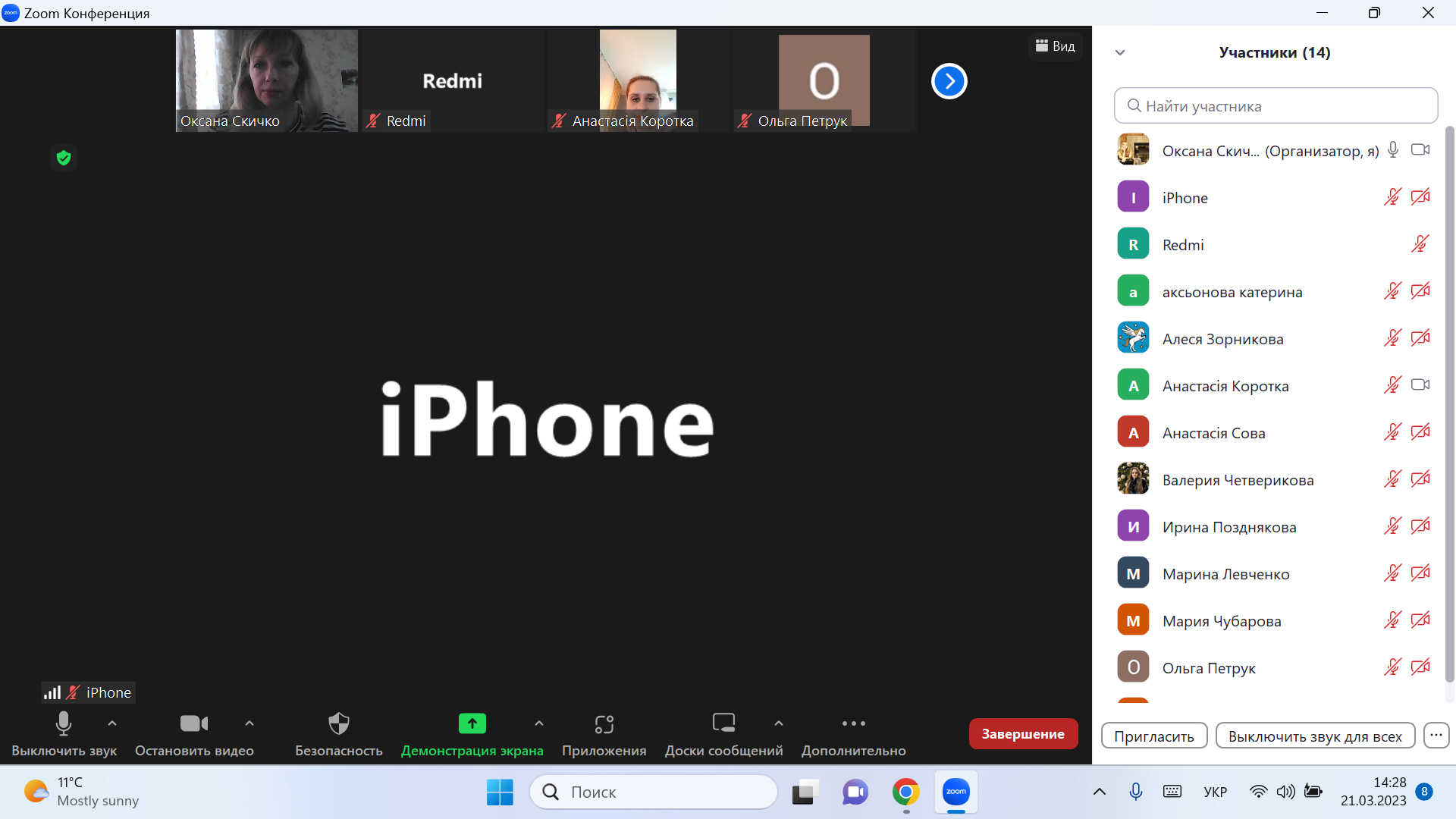Click Выключить звук для всех button
The width and height of the screenshot is (1456, 819).
coord(1315,736)
